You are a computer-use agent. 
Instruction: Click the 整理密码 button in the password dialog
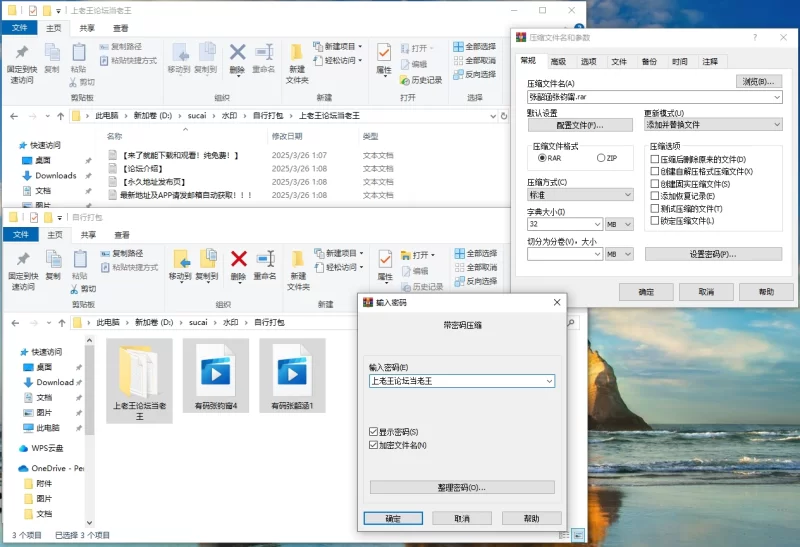[462, 487]
